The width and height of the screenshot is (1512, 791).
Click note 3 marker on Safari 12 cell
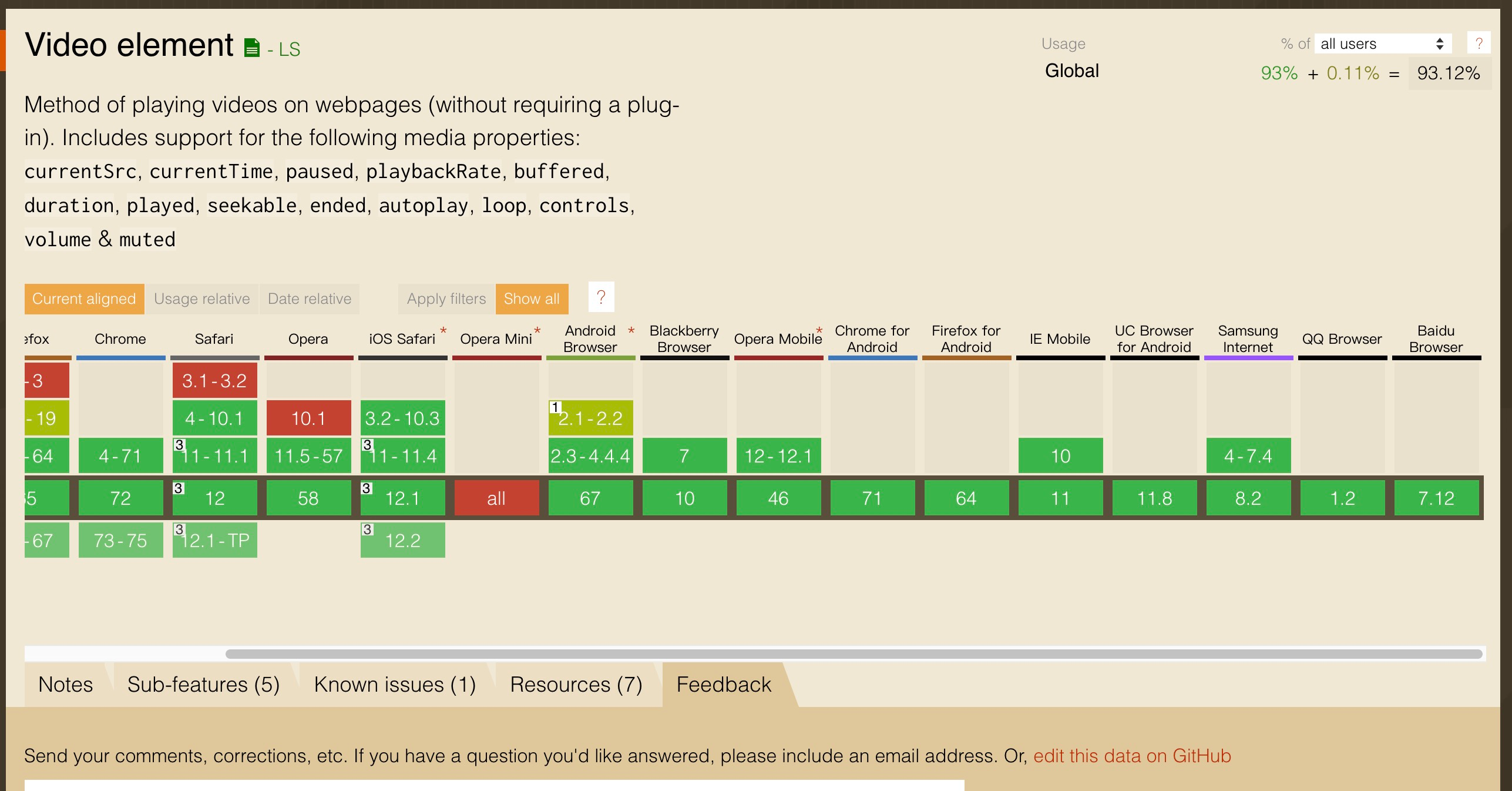tap(179, 488)
